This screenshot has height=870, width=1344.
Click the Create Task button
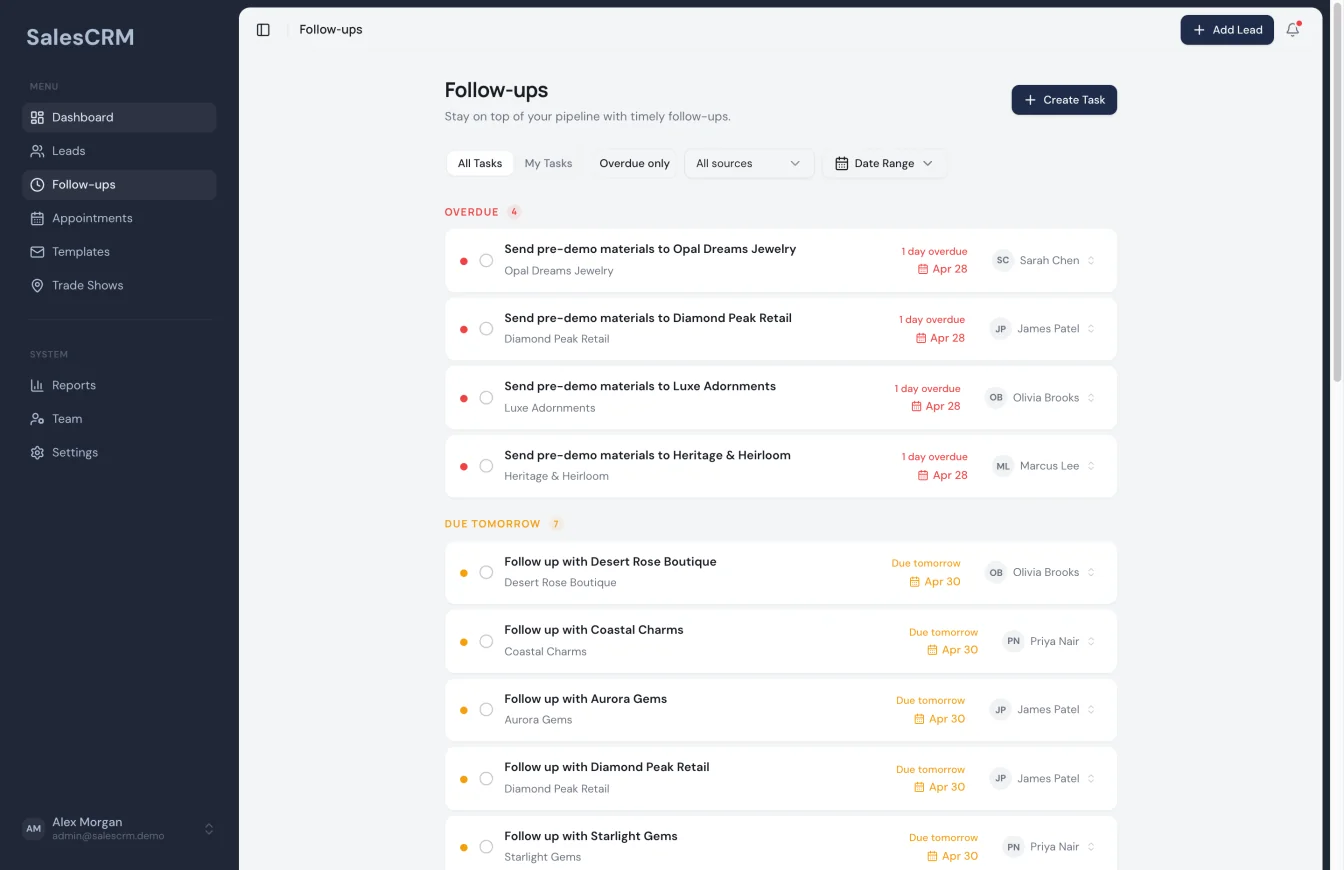(1064, 100)
